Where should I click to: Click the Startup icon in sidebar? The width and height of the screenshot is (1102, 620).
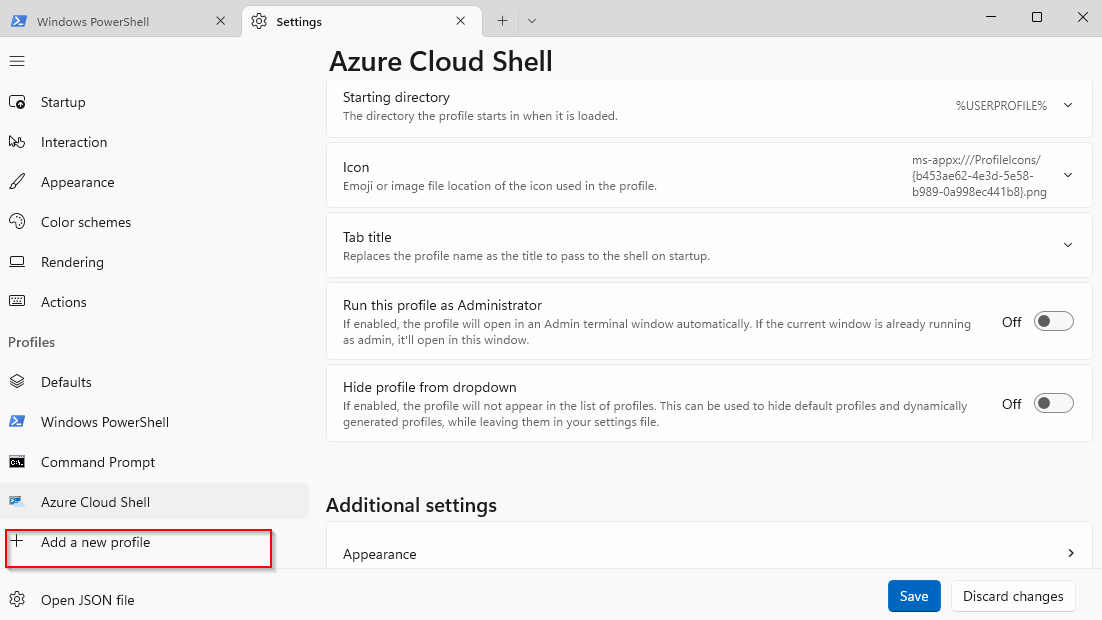point(17,102)
